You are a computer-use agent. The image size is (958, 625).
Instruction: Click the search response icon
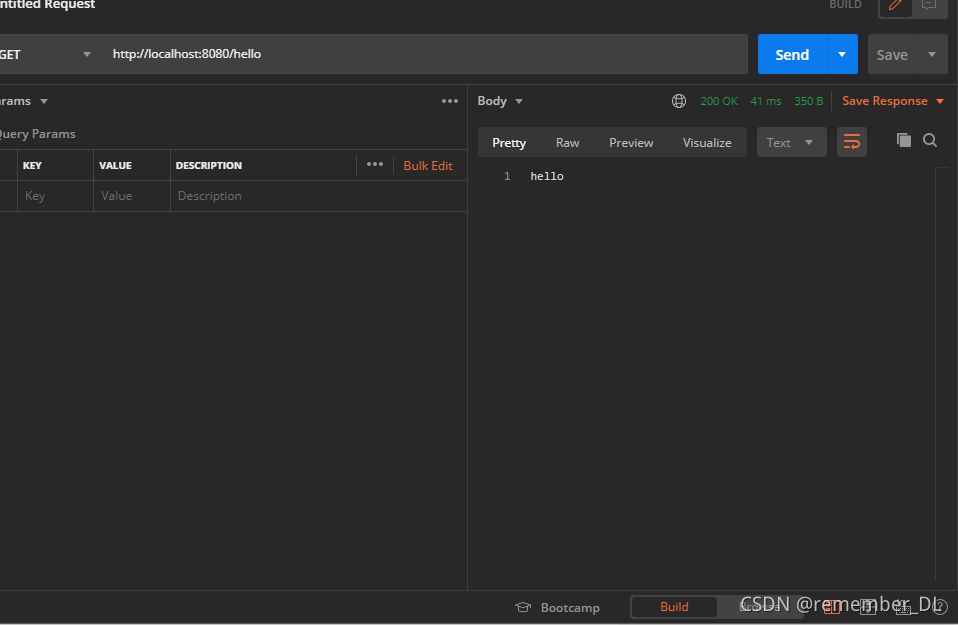pyautogui.click(x=930, y=141)
